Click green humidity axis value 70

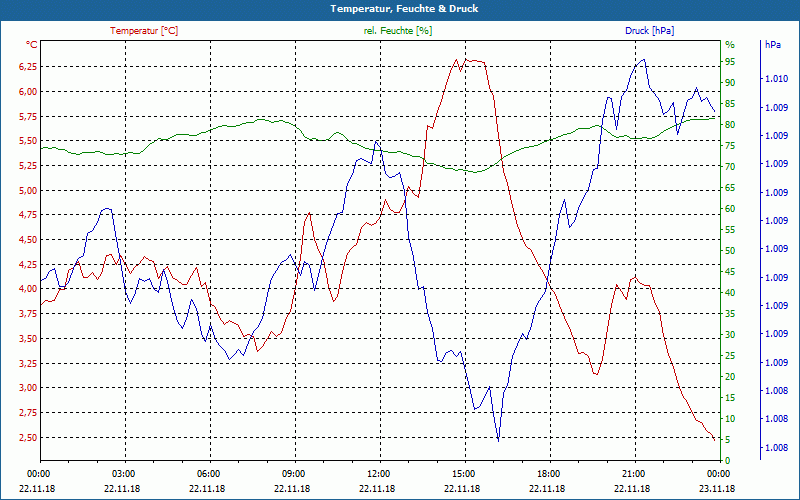pyautogui.click(x=730, y=167)
